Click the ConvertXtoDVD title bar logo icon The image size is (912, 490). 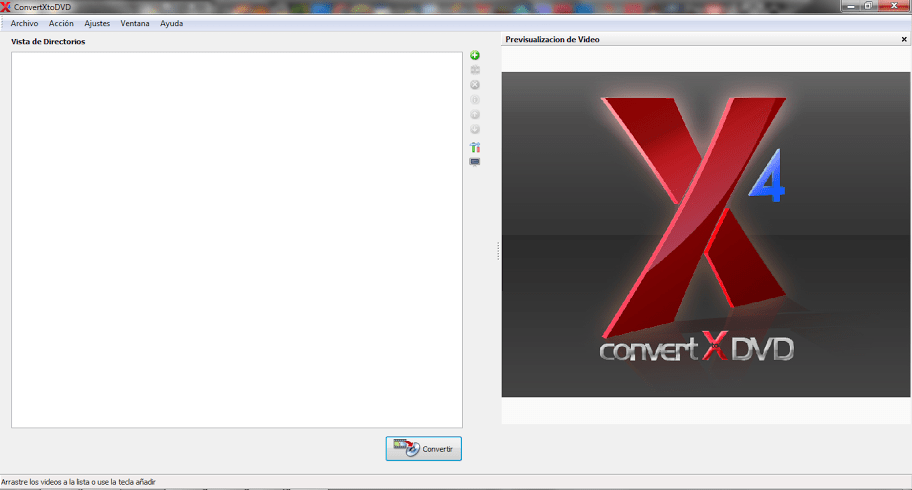[5, 7]
